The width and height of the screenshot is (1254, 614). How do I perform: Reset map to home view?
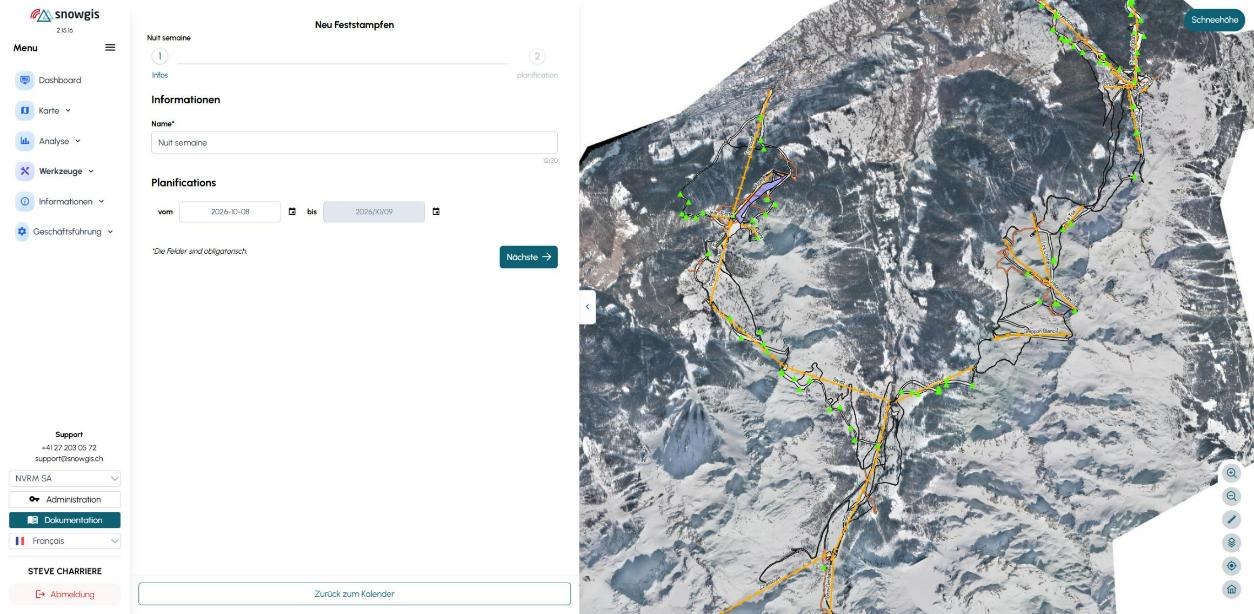(1232, 589)
